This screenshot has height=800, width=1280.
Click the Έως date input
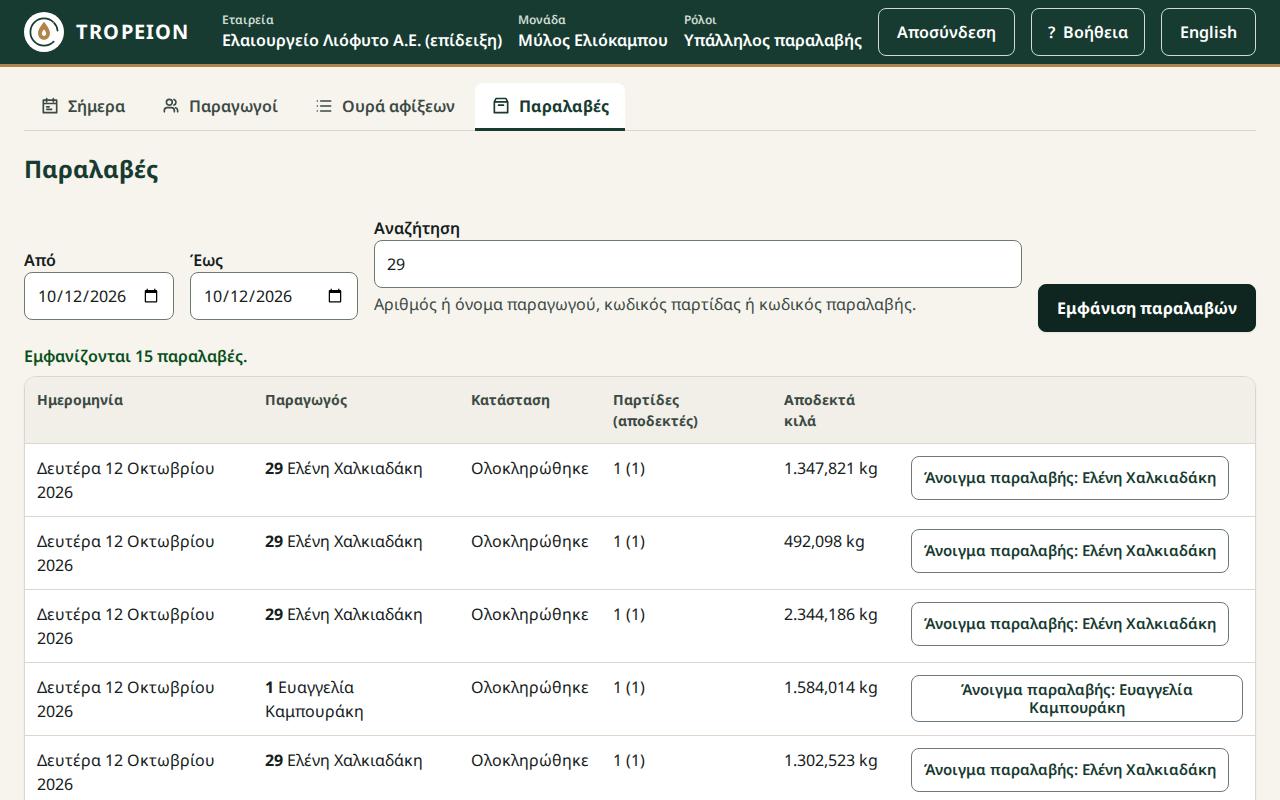pos(274,296)
